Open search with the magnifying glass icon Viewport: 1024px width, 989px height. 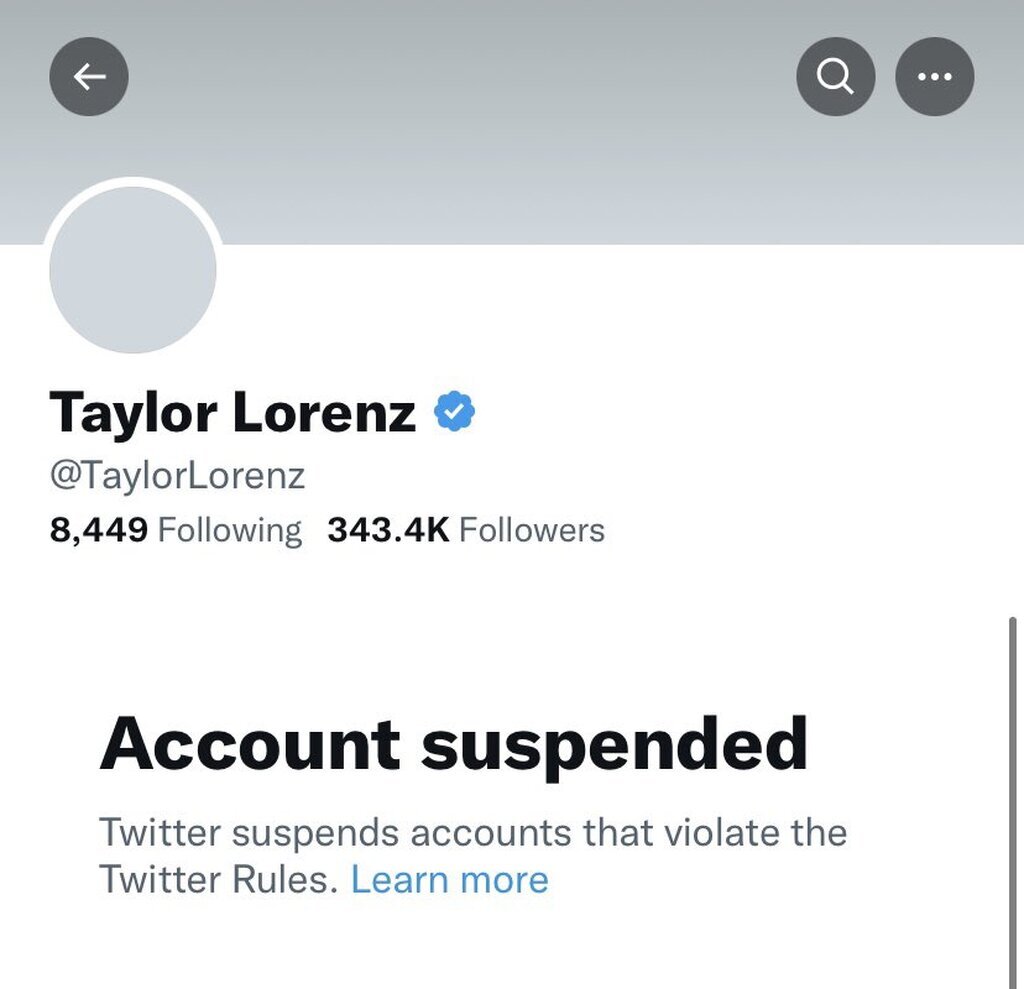tap(835, 77)
